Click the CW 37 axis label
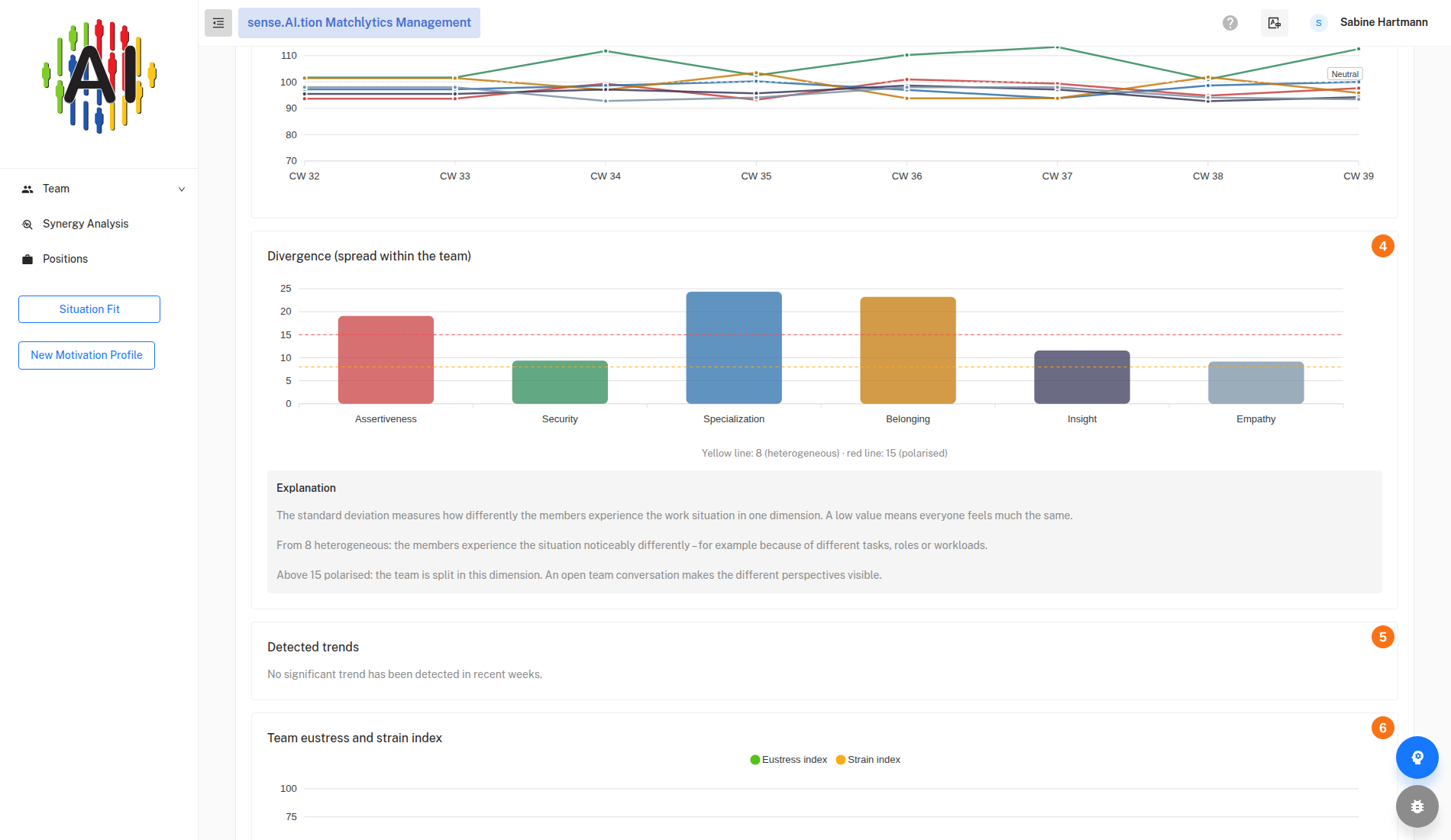 (x=1058, y=176)
